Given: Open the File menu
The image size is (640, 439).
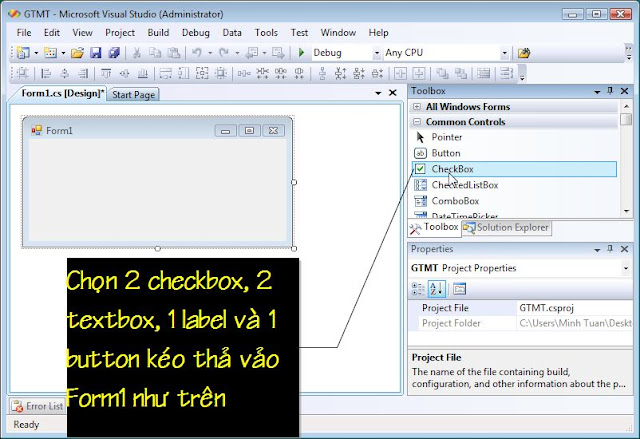Looking at the screenshot, I should (x=24, y=33).
